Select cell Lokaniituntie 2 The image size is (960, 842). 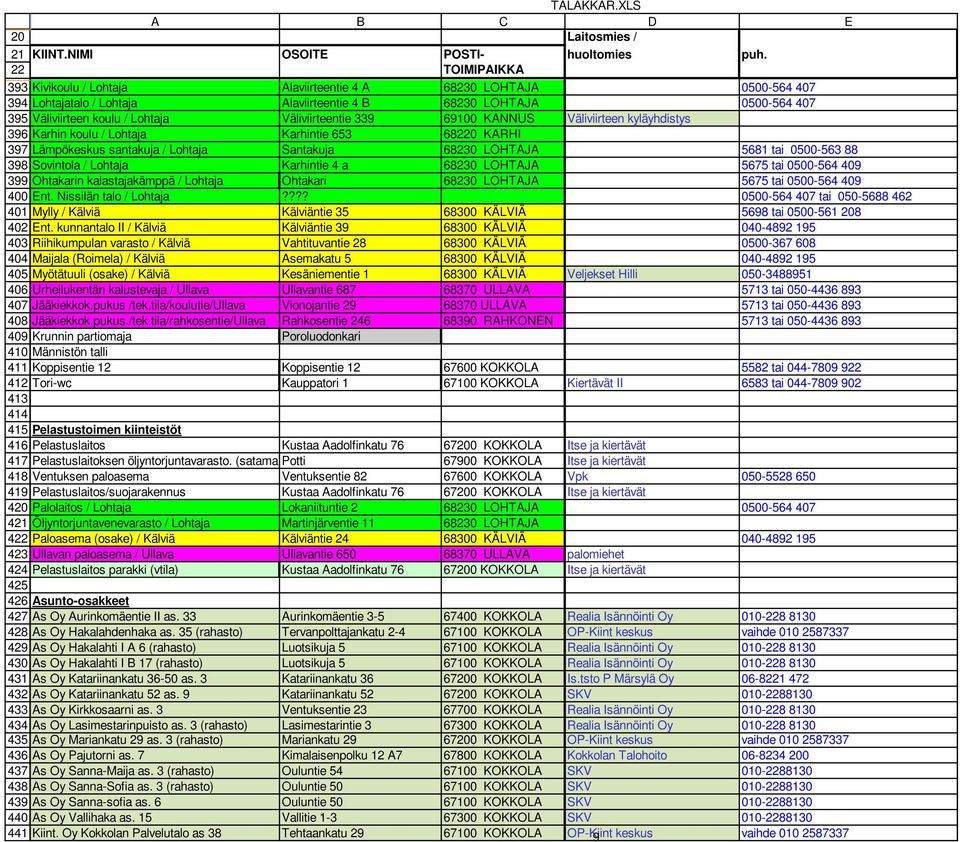[x=360, y=508]
